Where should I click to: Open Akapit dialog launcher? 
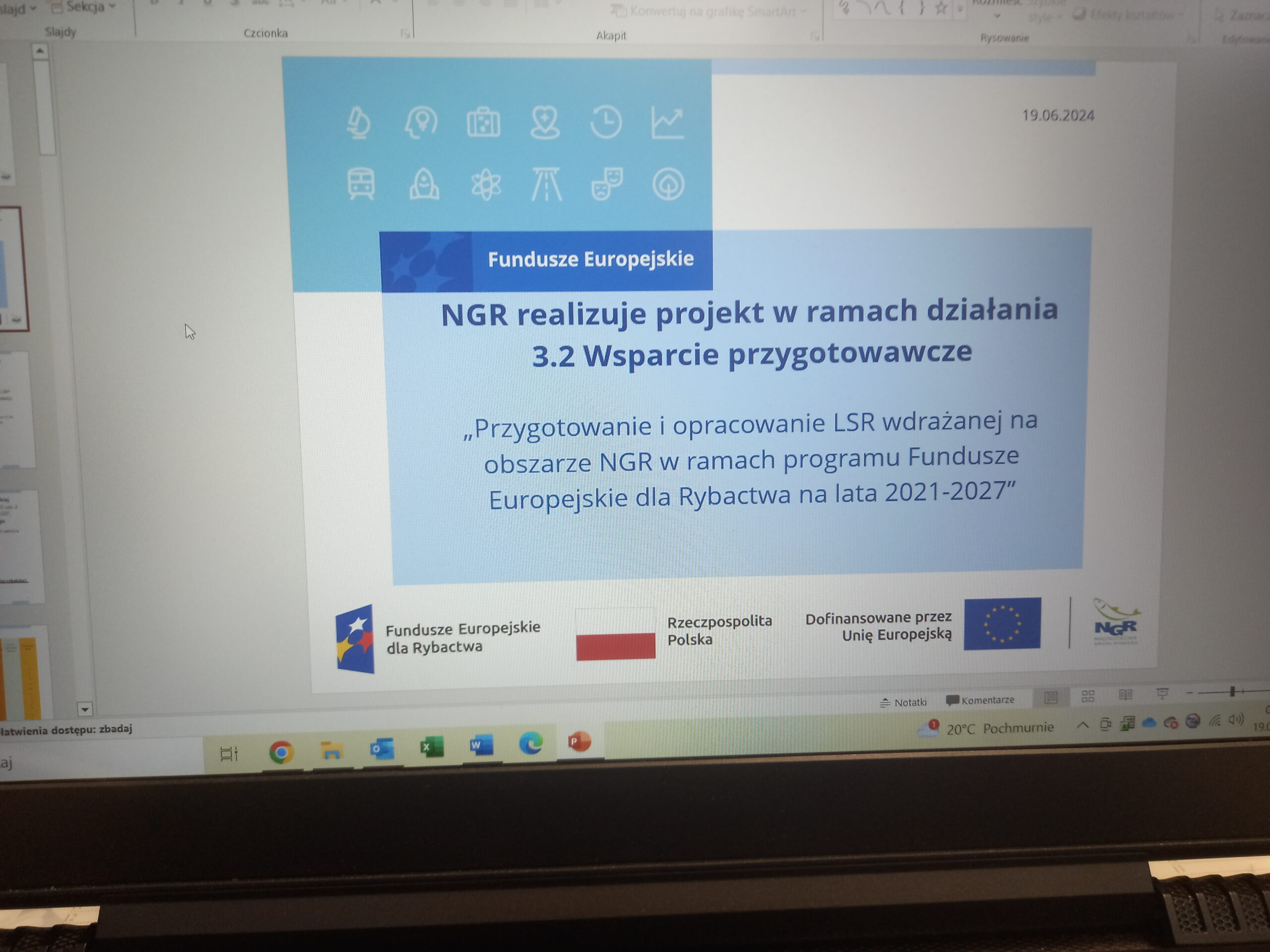[x=815, y=37]
